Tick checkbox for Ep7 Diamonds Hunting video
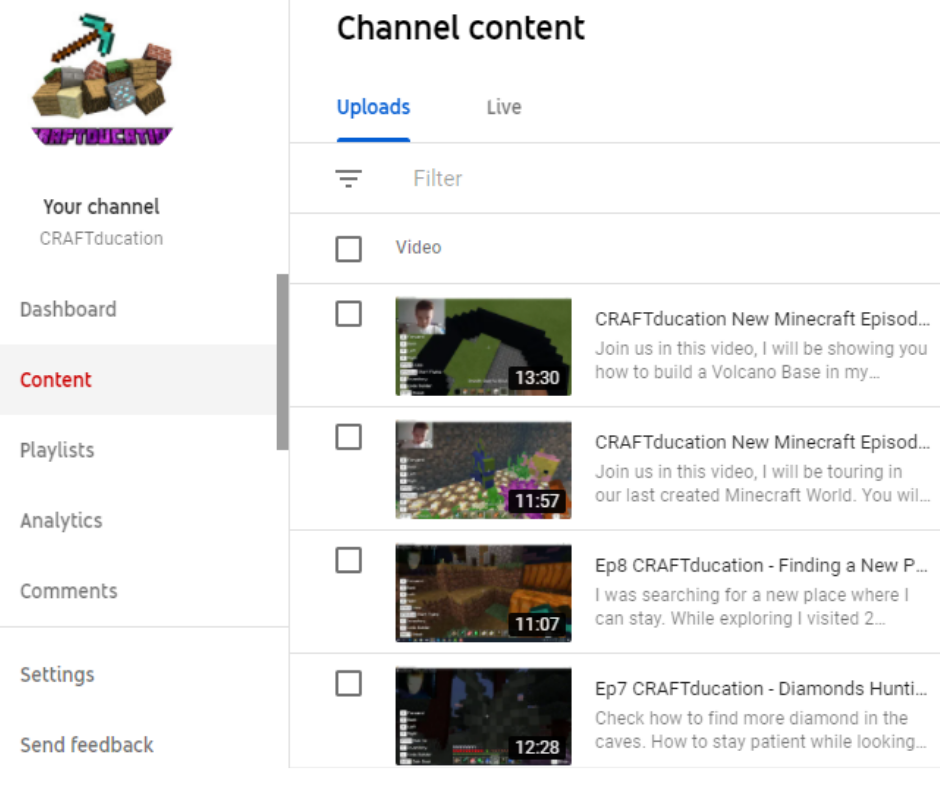940x788 pixels. point(348,684)
